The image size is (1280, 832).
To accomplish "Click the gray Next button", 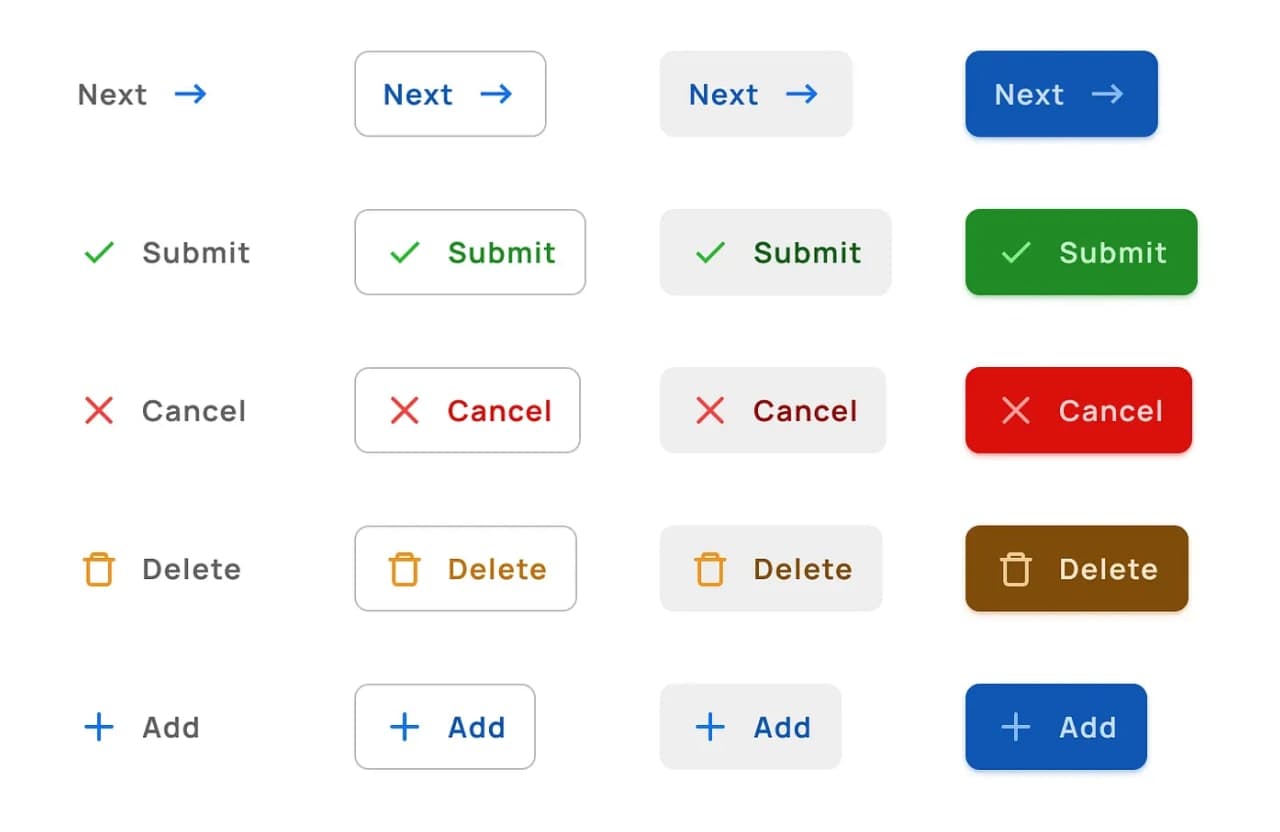I will [x=756, y=94].
